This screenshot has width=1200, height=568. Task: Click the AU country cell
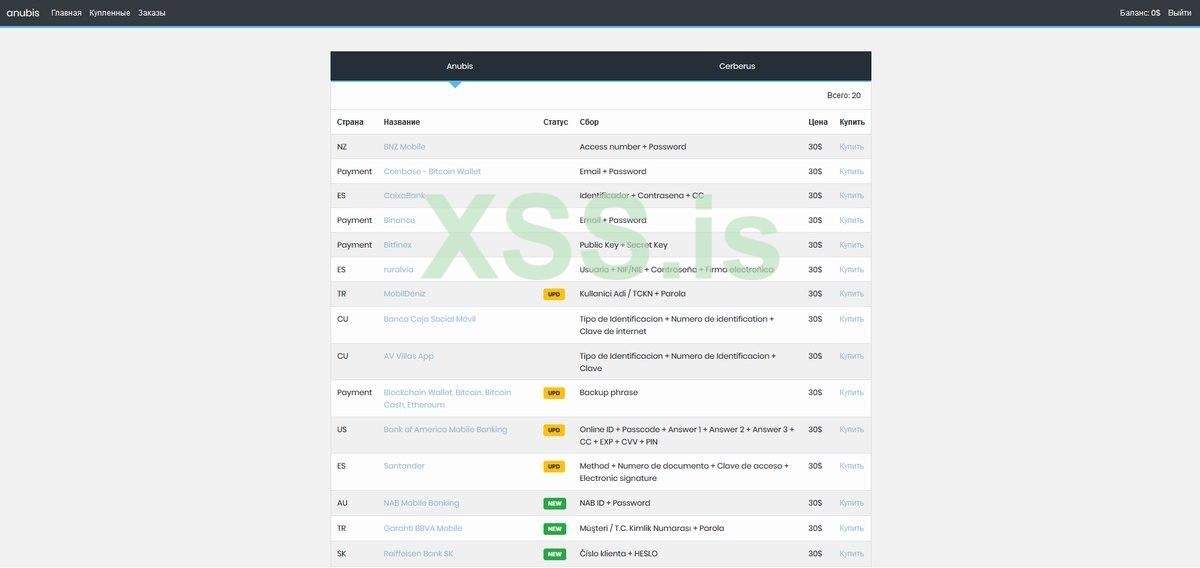pyautogui.click(x=343, y=503)
